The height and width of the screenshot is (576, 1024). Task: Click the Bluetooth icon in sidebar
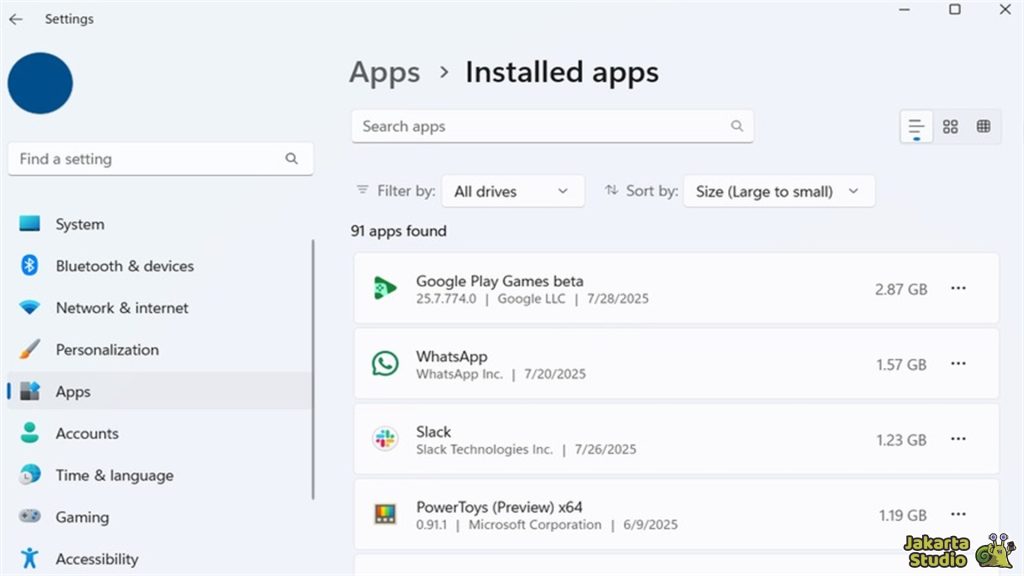click(29, 266)
